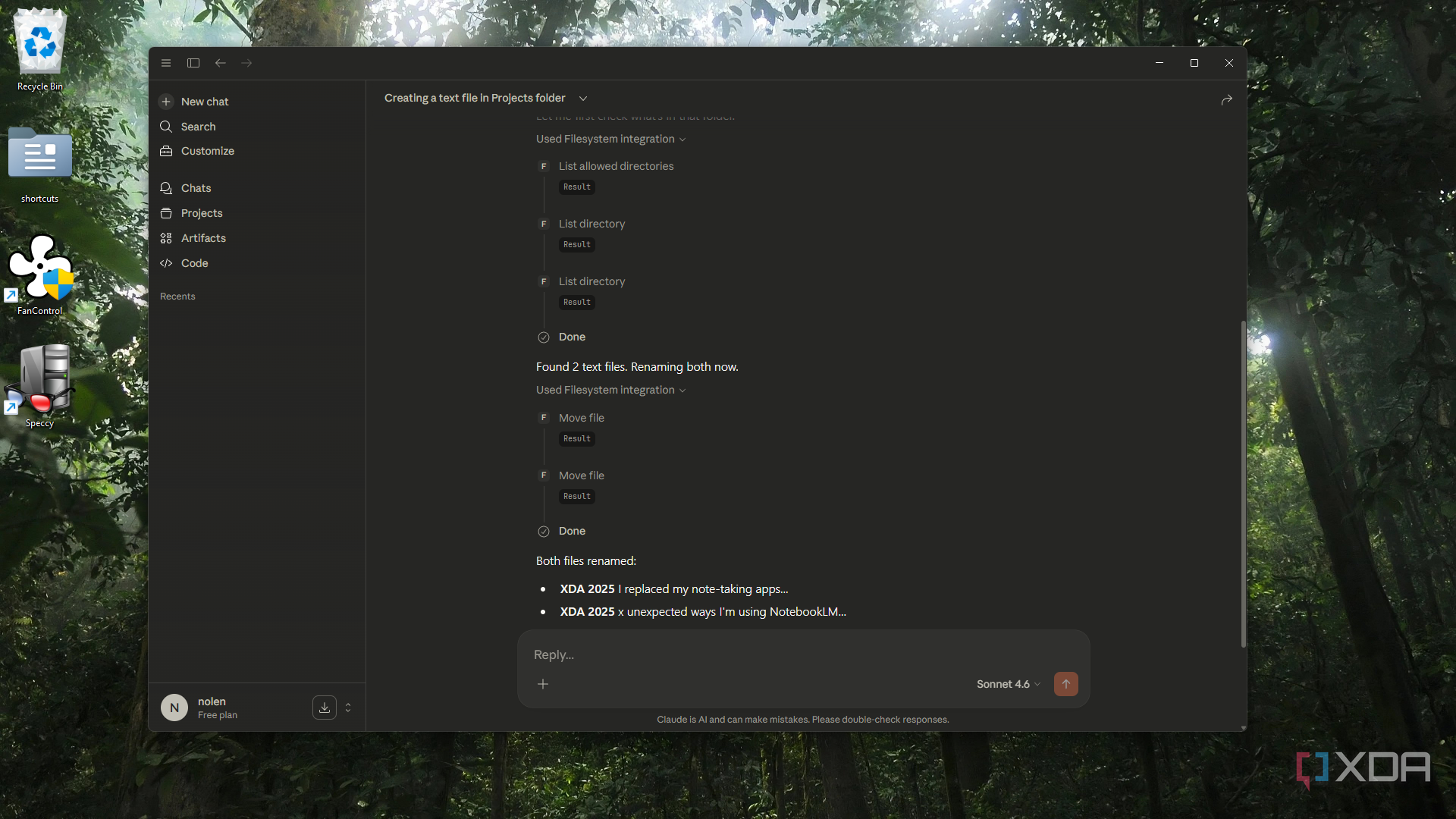Show Result under second Move file
This screenshot has height=819, width=1456.
point(577,497)
